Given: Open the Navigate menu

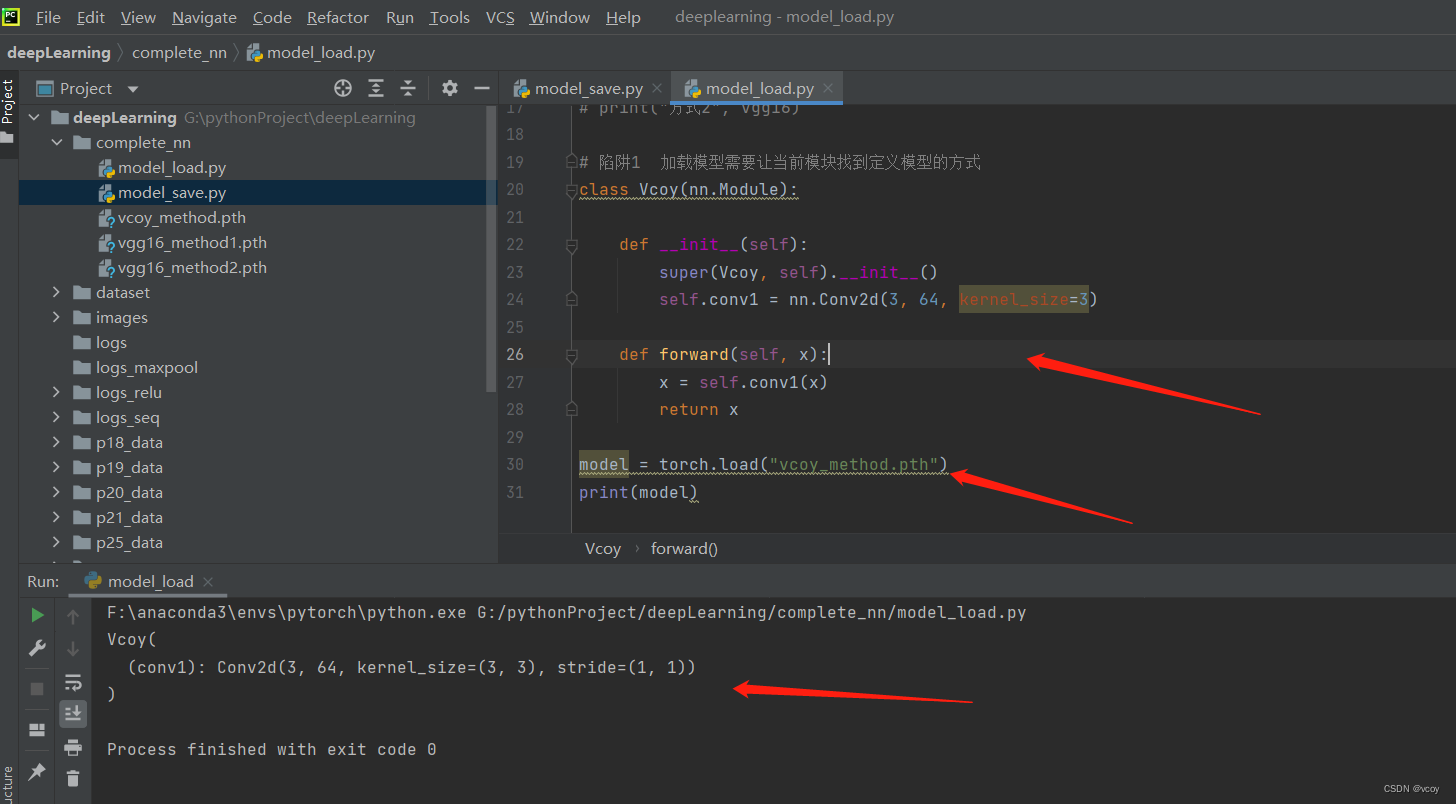Looking at the screenshot, I should (x=204, y=17).
